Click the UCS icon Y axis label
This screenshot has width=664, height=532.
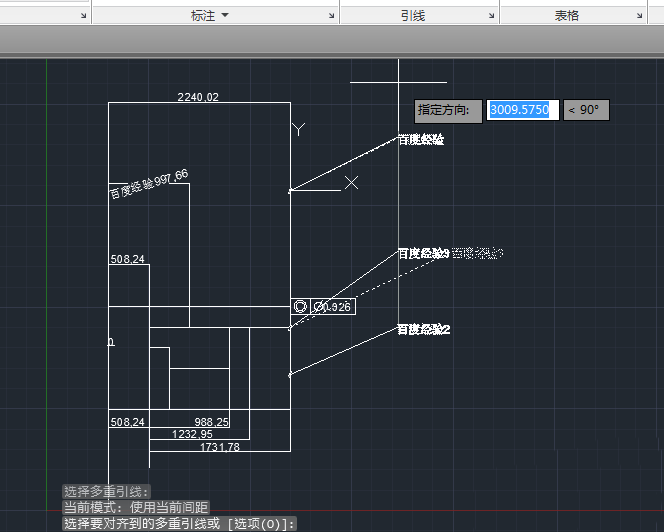point(299,129)
